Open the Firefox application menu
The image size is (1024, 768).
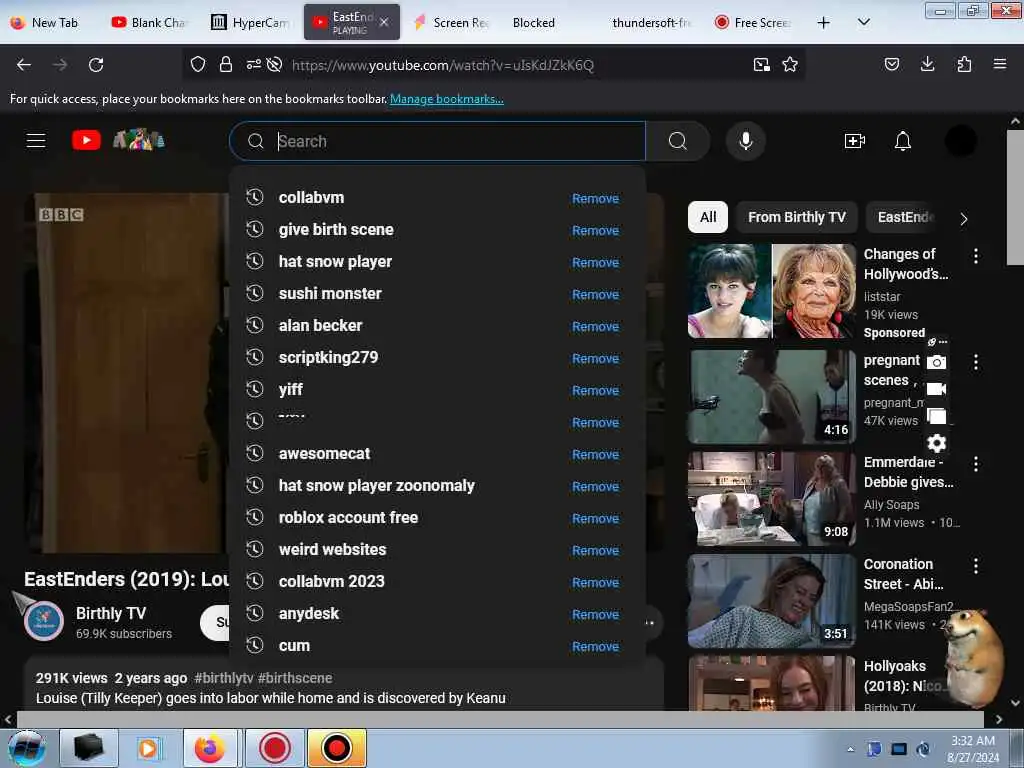click(x=1000, y=64)
